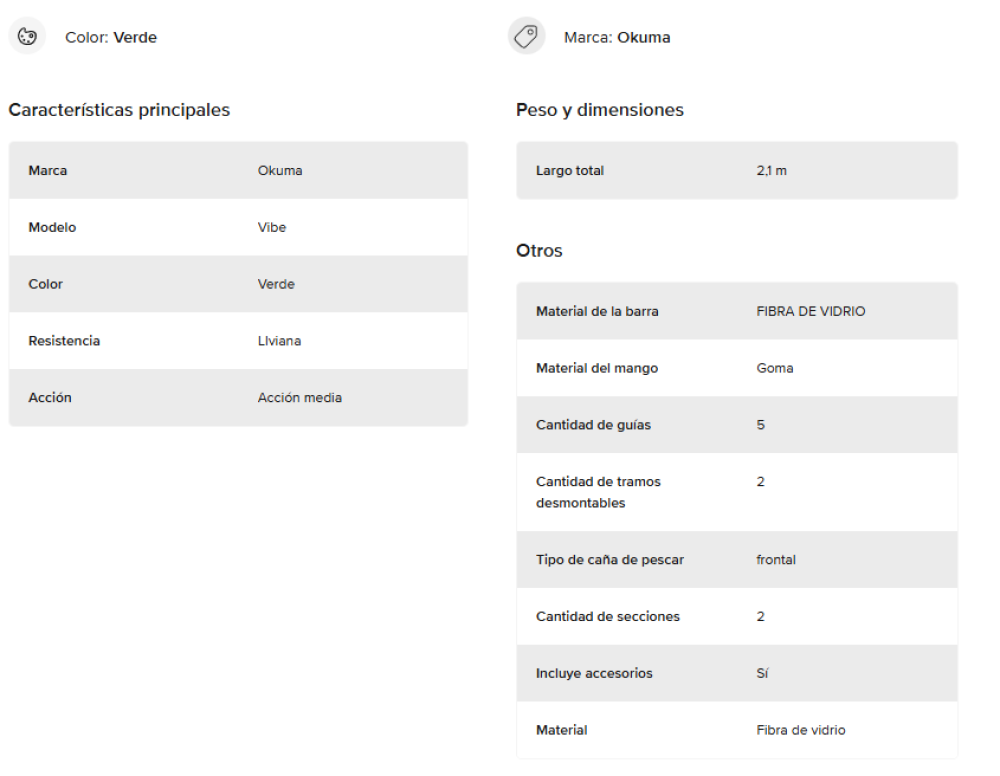The image size is (1000, 776).
Task: Select the Material row value Fibra de vidrio
Action: coord(800,731)
